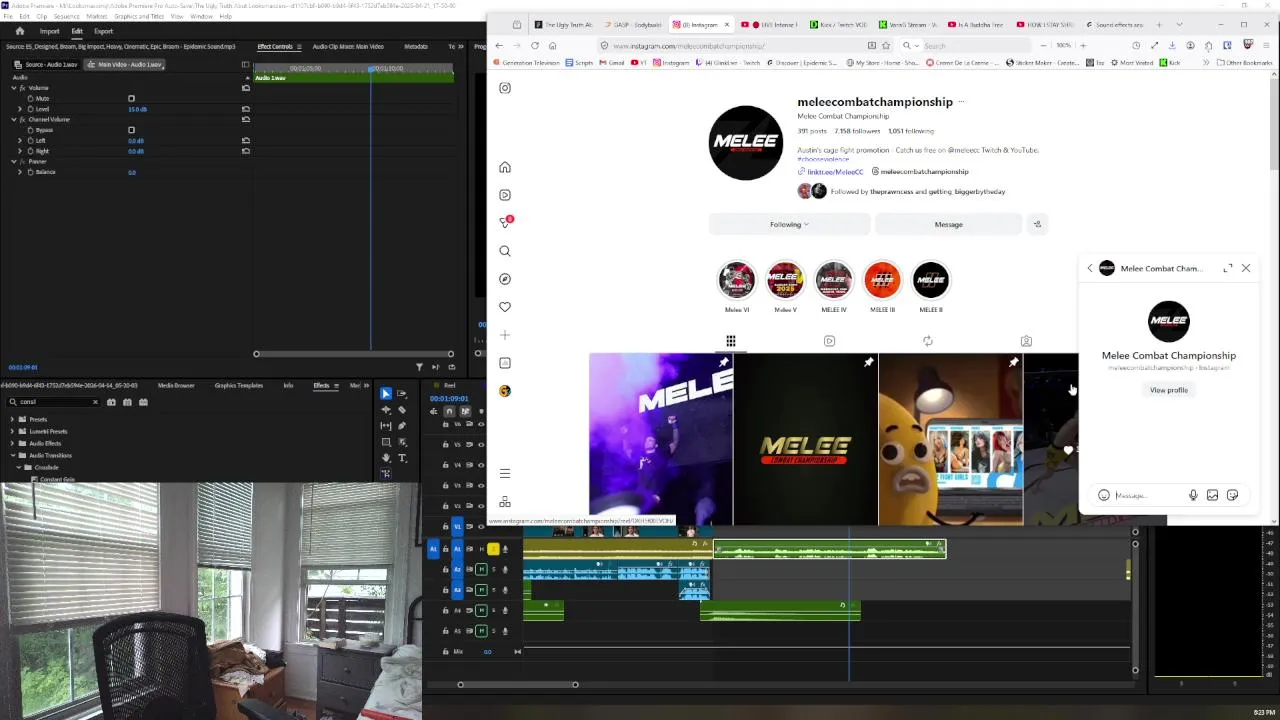Image resolution: width=1280 pixels, height=720 pixels.
Task: Switch to the Media Browser tab
Action: [176, 385]
